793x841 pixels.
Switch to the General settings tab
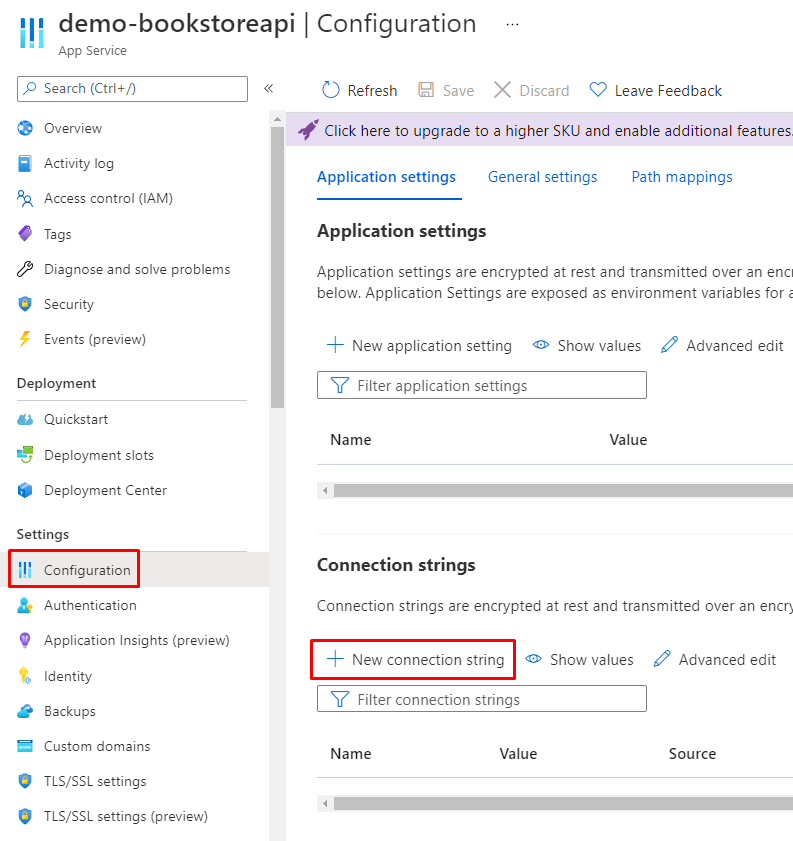[543, 177]
